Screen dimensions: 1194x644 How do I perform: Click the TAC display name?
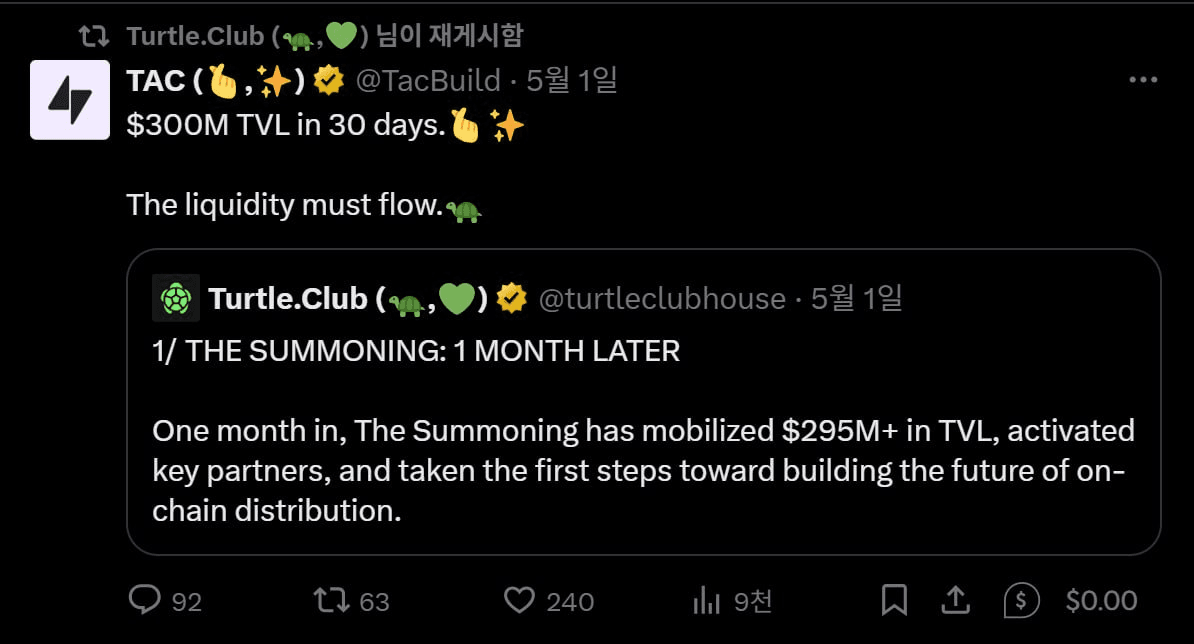click(216, 81)
